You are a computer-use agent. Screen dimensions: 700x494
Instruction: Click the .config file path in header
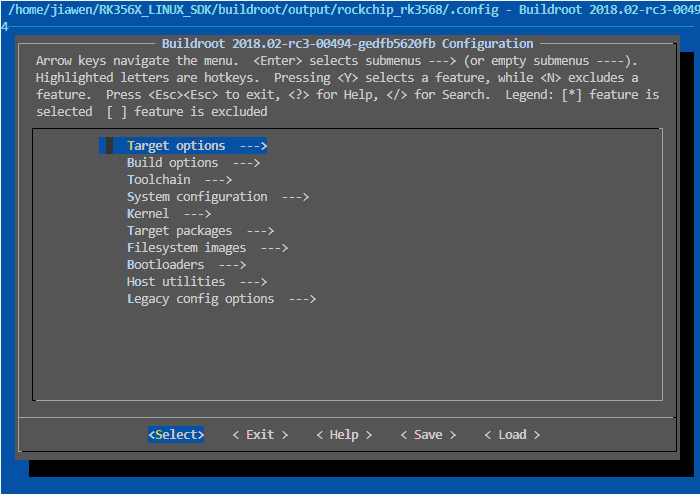(254, 9)
